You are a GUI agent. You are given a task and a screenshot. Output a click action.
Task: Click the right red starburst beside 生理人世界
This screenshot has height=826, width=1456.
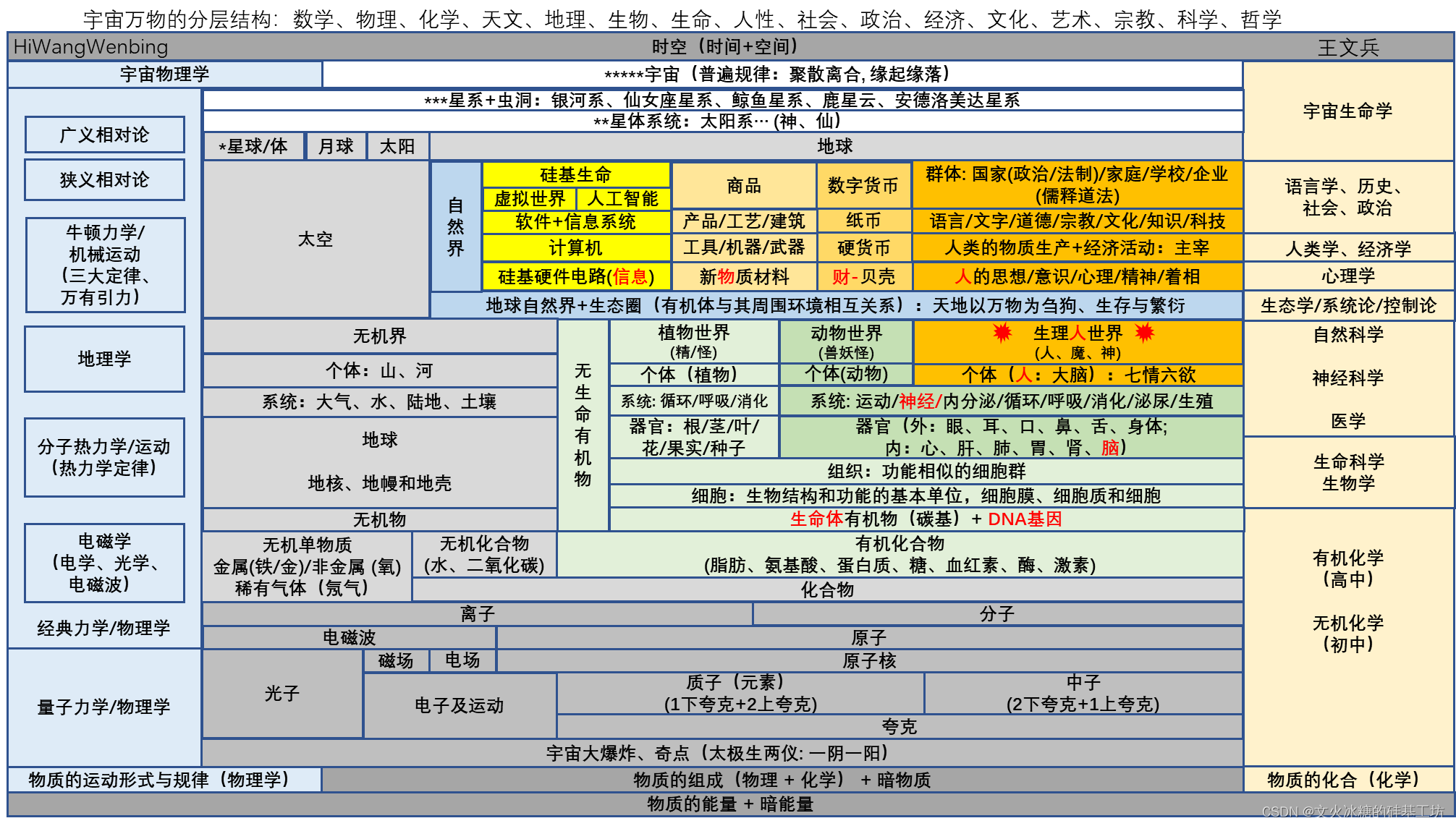point(1144,333)
